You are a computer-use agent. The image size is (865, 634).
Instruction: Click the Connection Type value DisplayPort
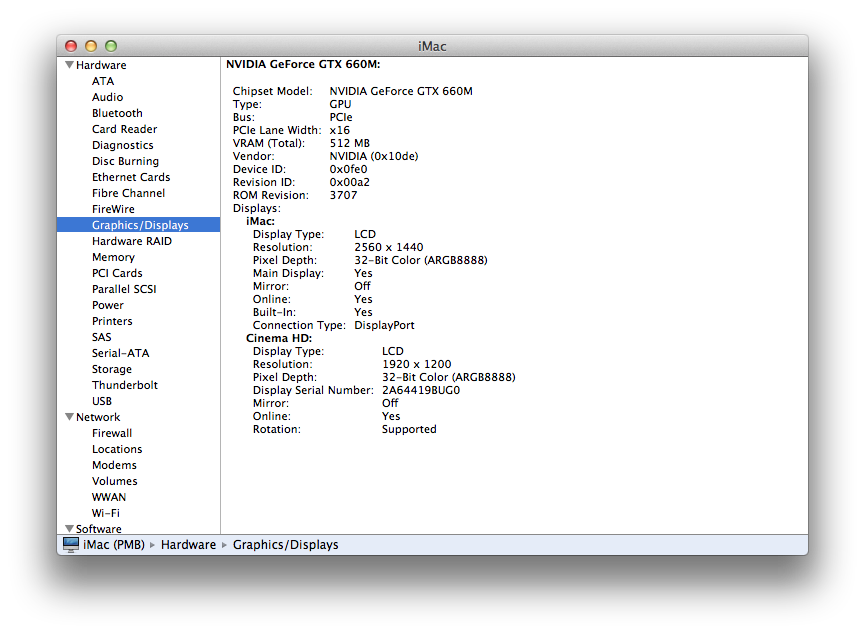[385, 325]
